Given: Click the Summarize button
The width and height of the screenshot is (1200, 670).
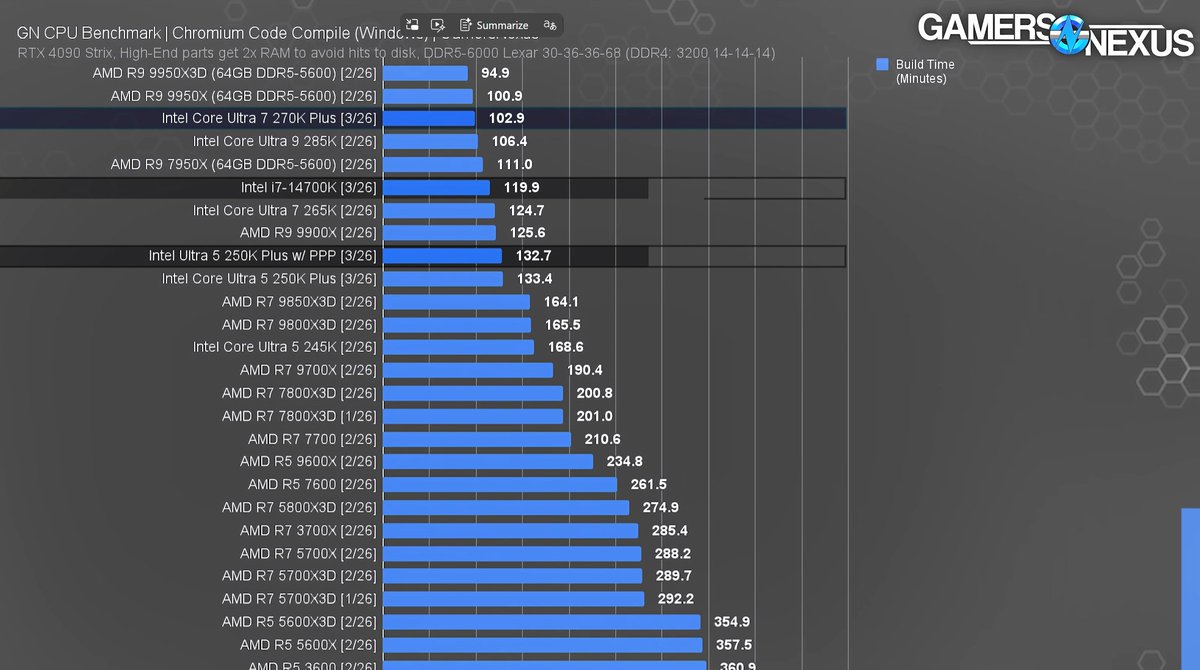Looking at the screenshot, I should [x=494, y=25].
